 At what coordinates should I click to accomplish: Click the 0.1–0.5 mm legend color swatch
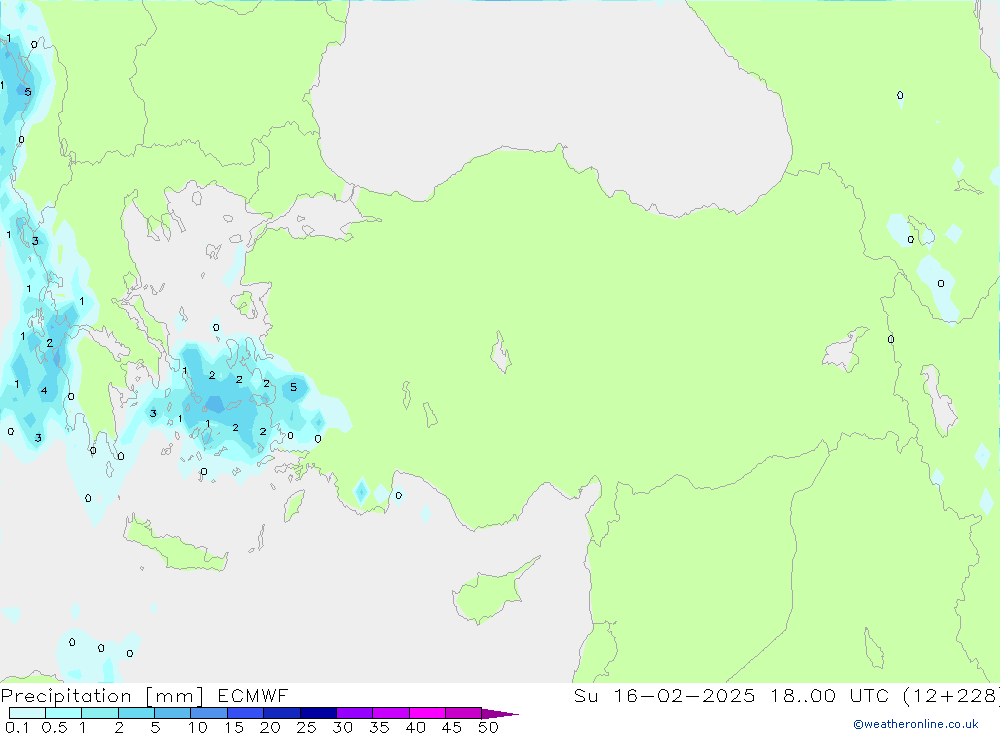point(27,713)
